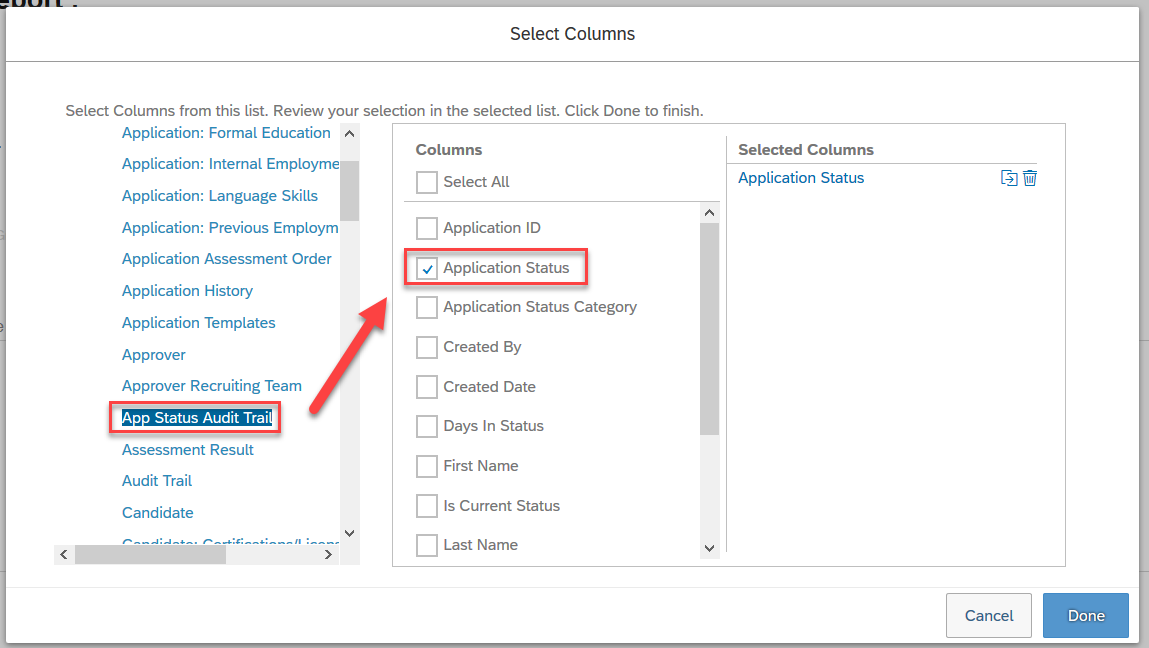
Task: Select Application Templates category
Action: (x=199, y=323)
